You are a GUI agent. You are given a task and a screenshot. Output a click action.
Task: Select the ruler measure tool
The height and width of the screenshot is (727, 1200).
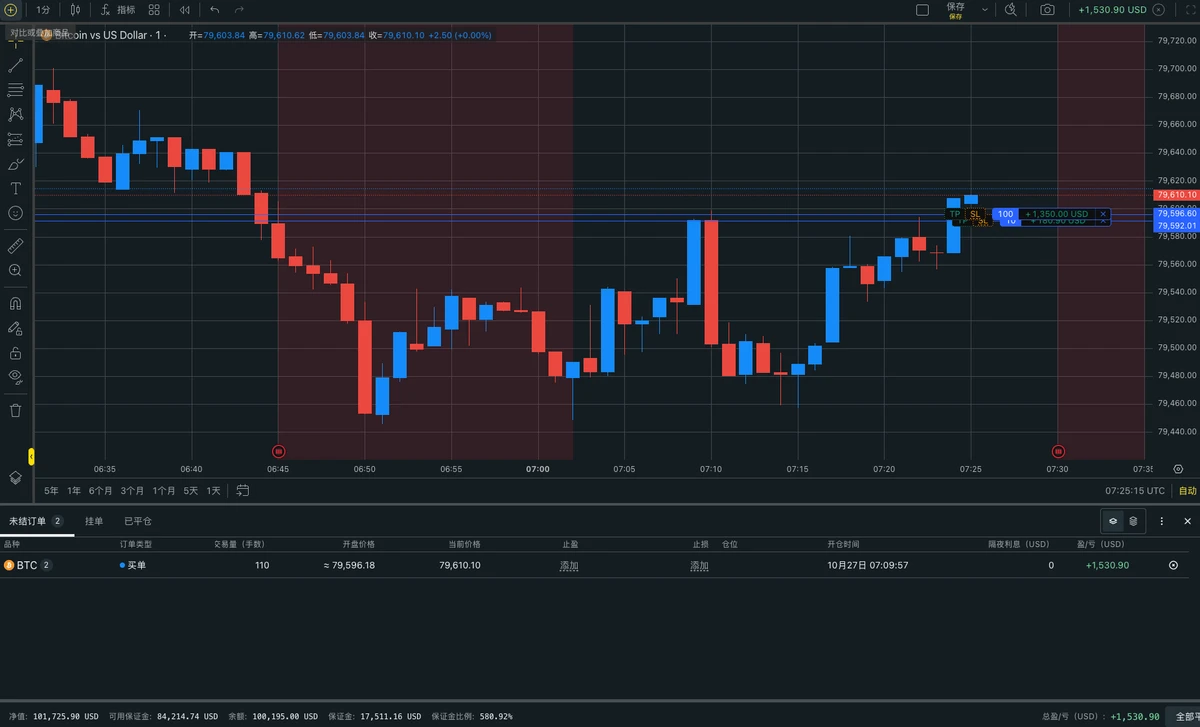point(15,245)
